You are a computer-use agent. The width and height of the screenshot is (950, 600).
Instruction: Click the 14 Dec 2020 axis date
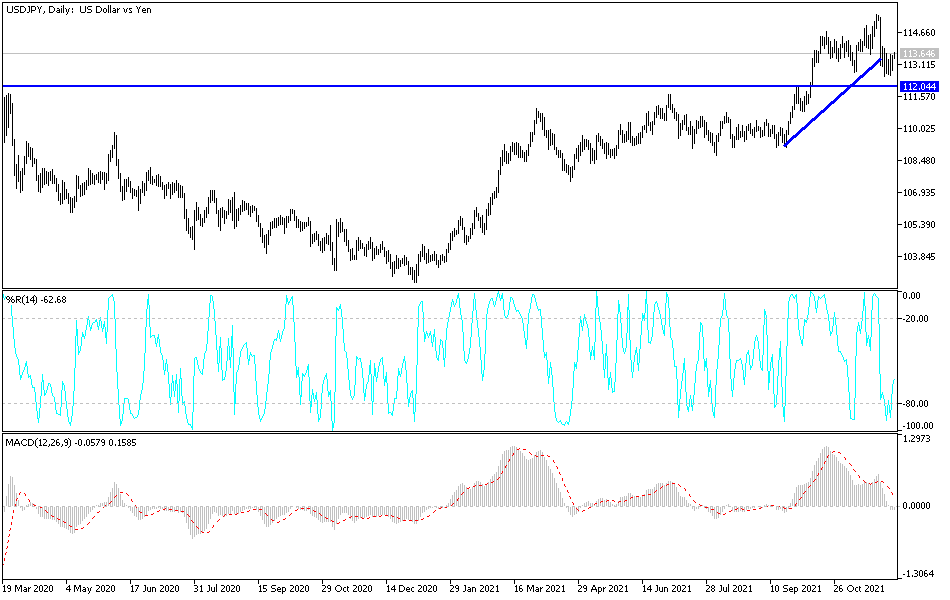click(413, 589)
